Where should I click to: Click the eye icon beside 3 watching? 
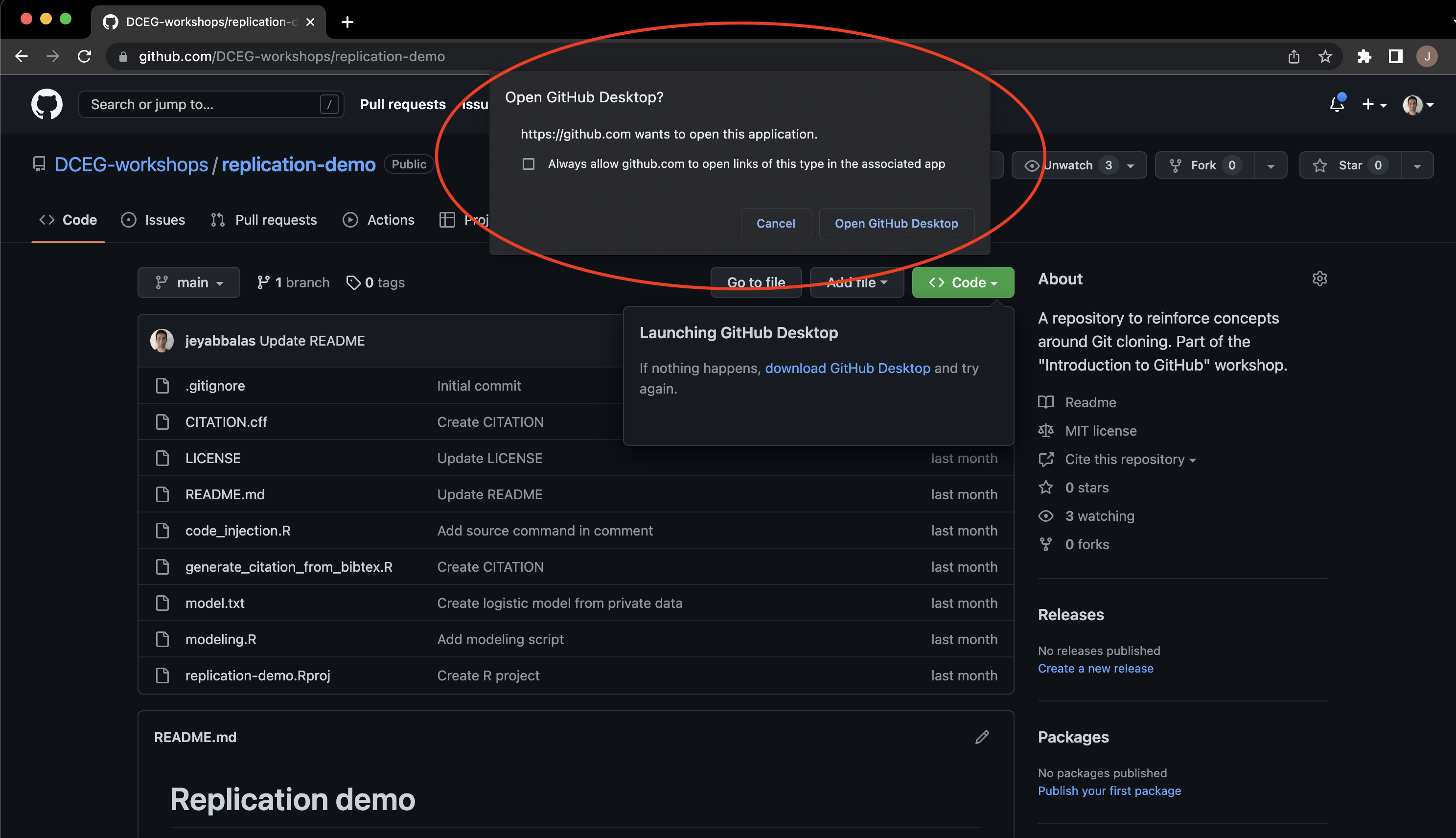pos(1046,516)
